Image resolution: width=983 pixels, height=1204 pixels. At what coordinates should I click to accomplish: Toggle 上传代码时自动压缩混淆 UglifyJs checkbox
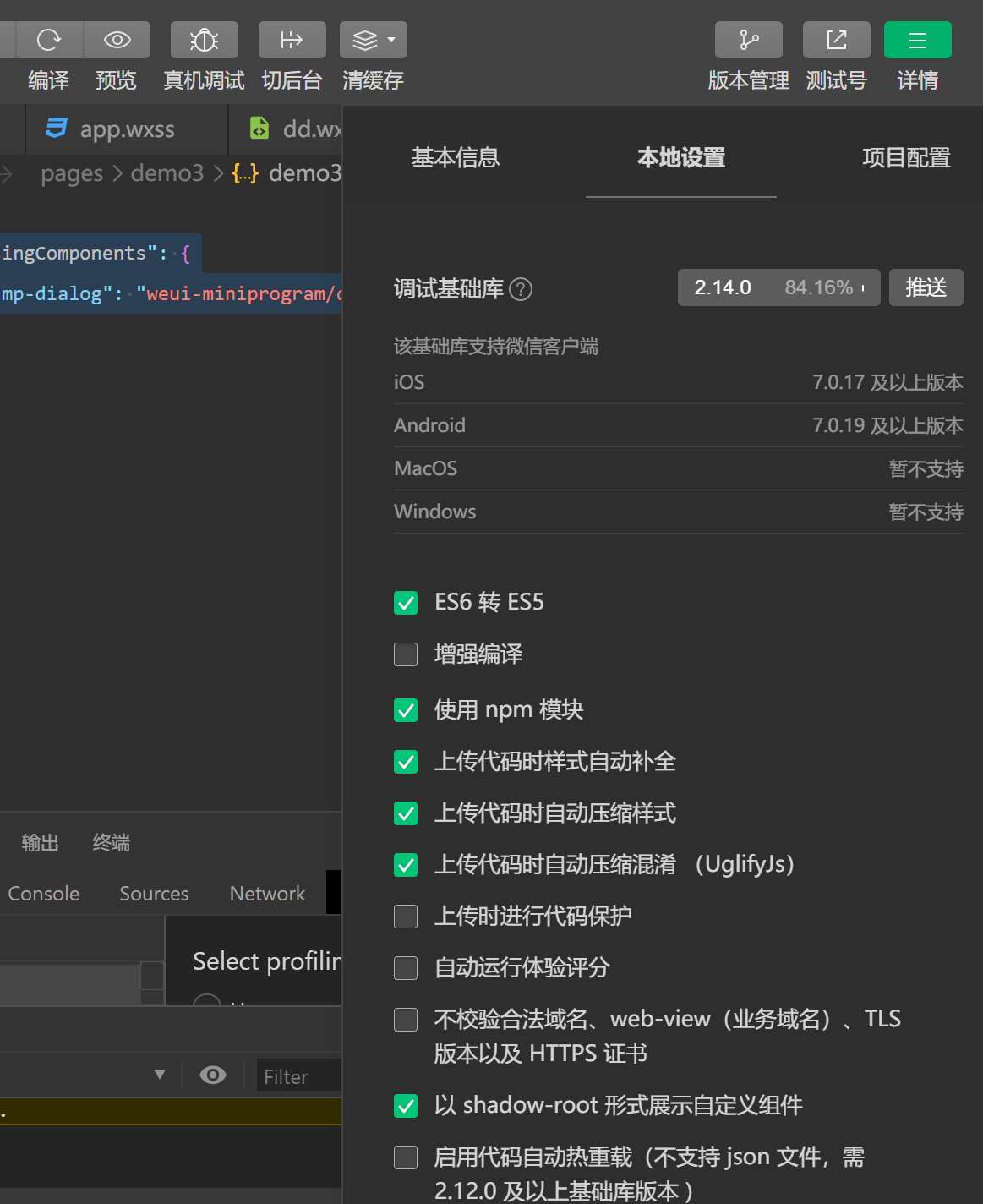406,865
